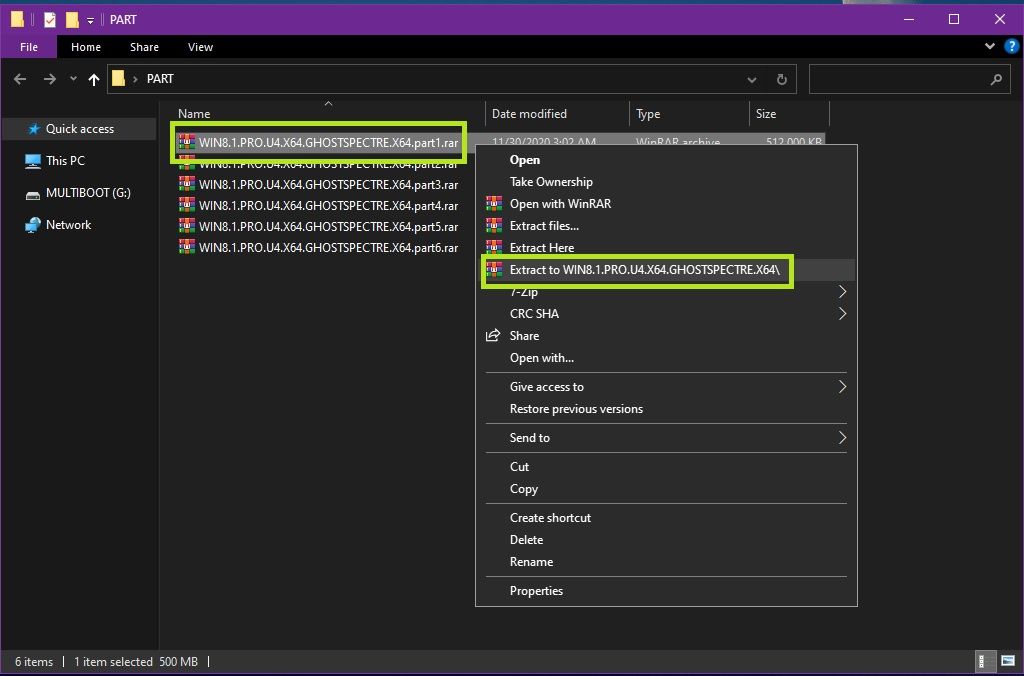Screen dimensions: 1024x676
Task: Click the Properties icon in title bar
Action: coord(50,20)
